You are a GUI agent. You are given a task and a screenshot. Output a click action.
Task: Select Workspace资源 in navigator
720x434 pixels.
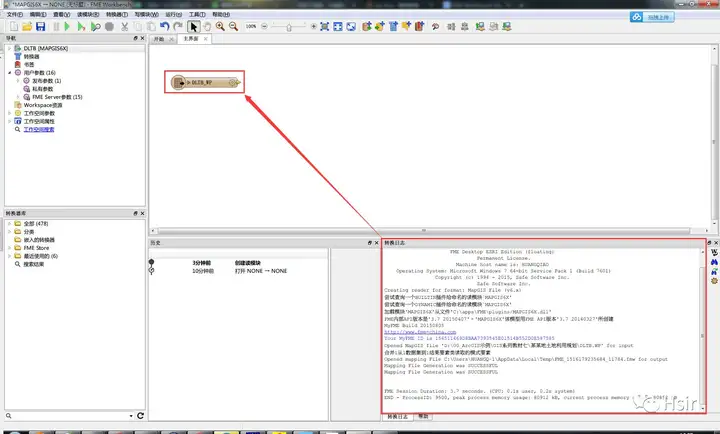pyautogui.click(x=43, y=105)
